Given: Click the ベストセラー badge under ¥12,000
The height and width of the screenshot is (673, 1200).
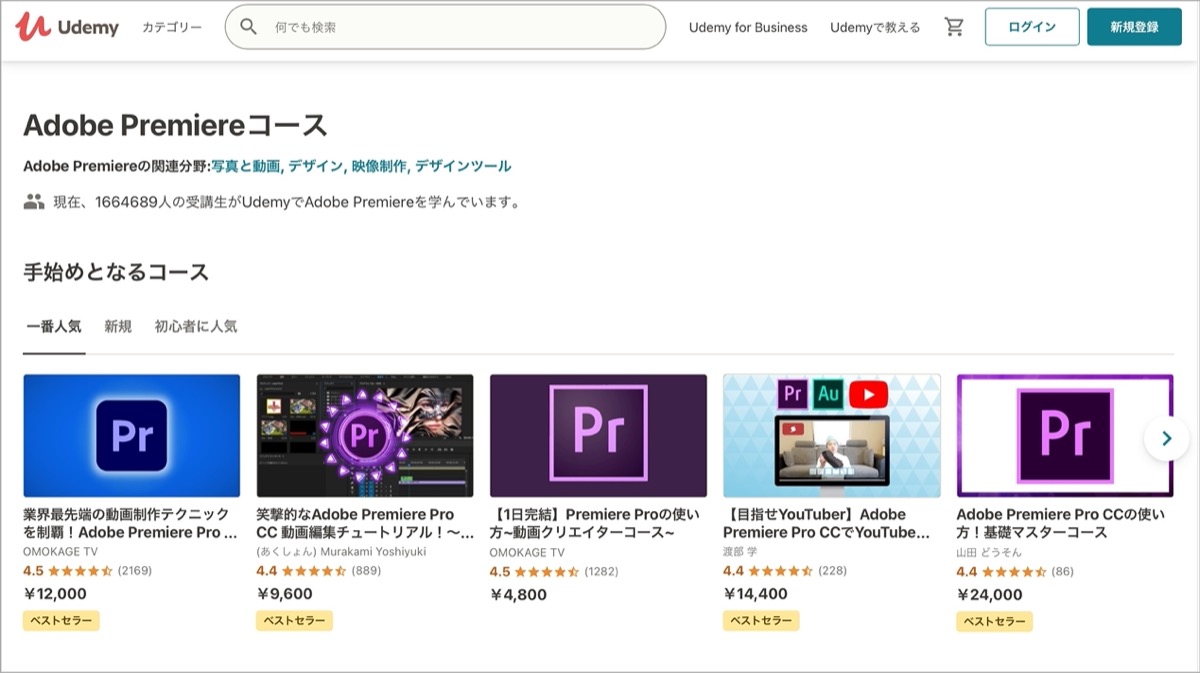Looking at the screenshot, I should point(61,621).
